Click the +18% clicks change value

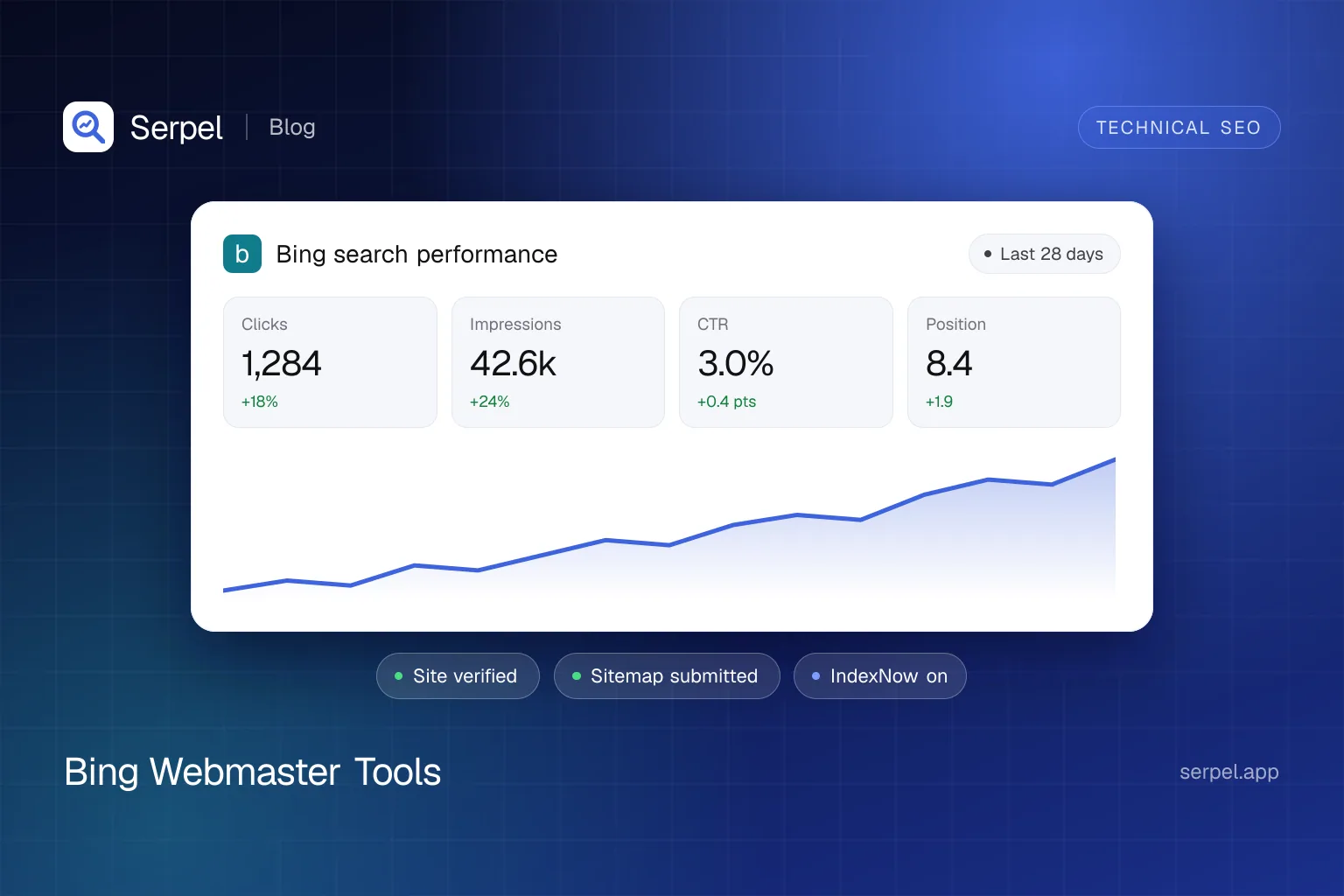260,402
